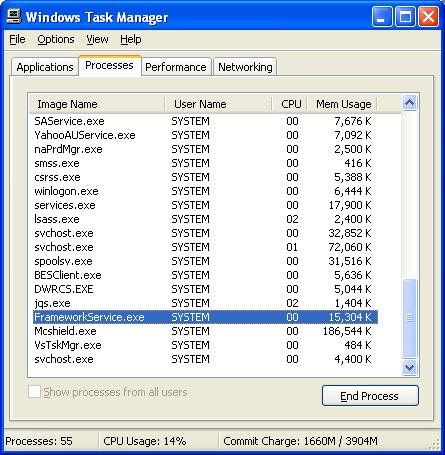Click the CPU Usage: 14% status entry
The width and height of the screenshot is (445, 455).
pos(145,441)
